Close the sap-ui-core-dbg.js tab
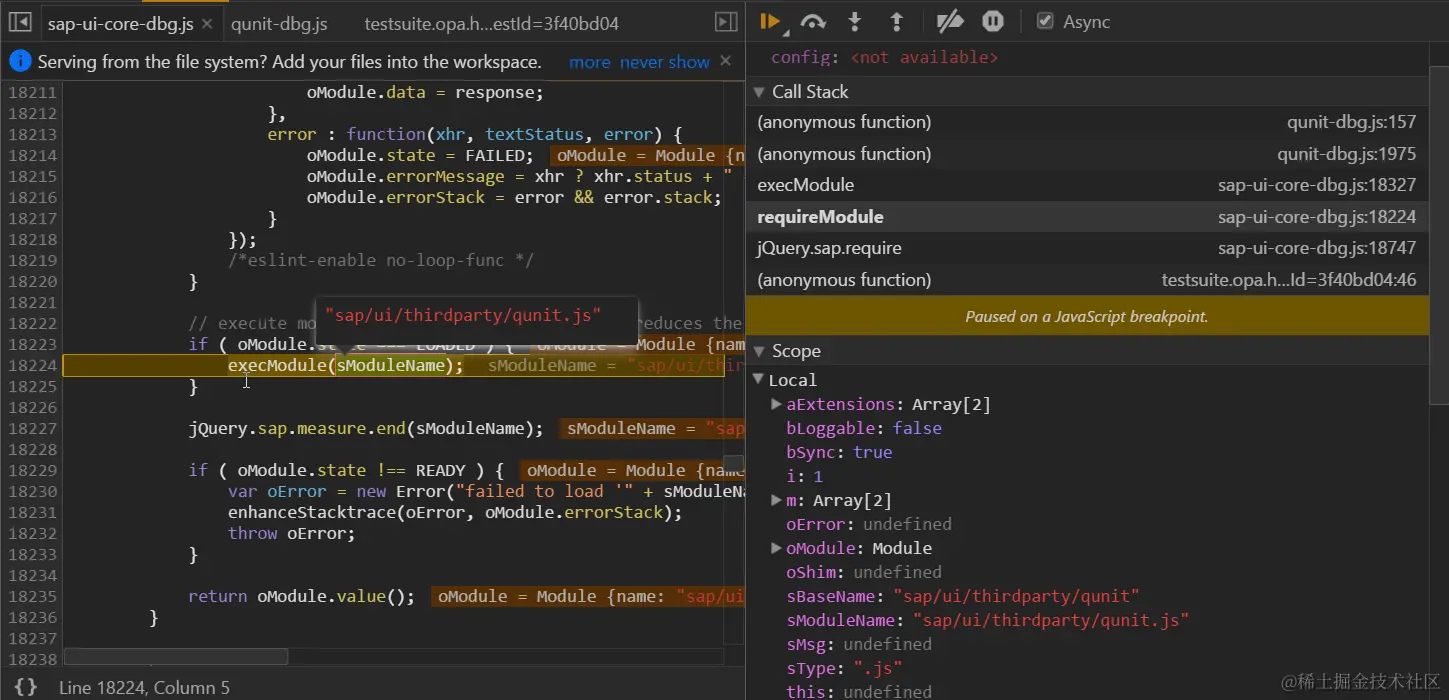The width and height of the screenshot is (1449, 700). (x=206, y=23)
